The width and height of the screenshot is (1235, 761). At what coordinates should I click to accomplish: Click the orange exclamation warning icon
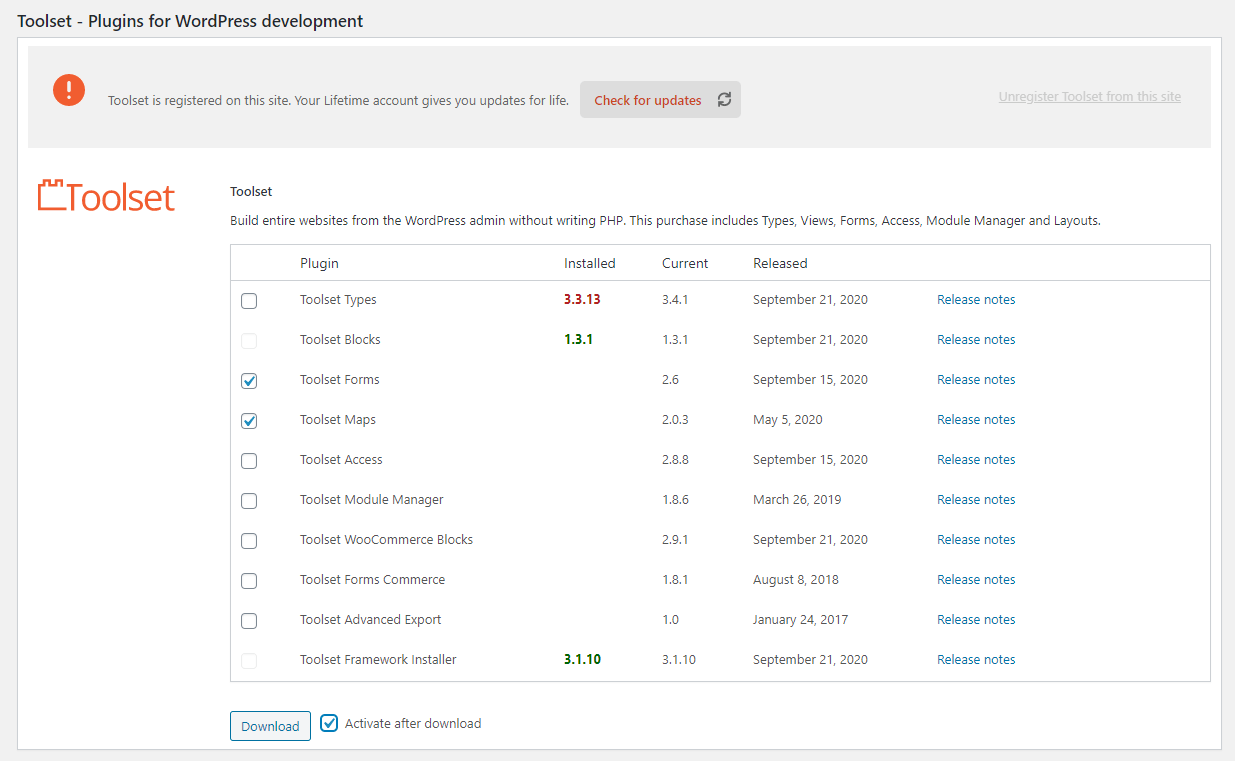click(69, 90)
